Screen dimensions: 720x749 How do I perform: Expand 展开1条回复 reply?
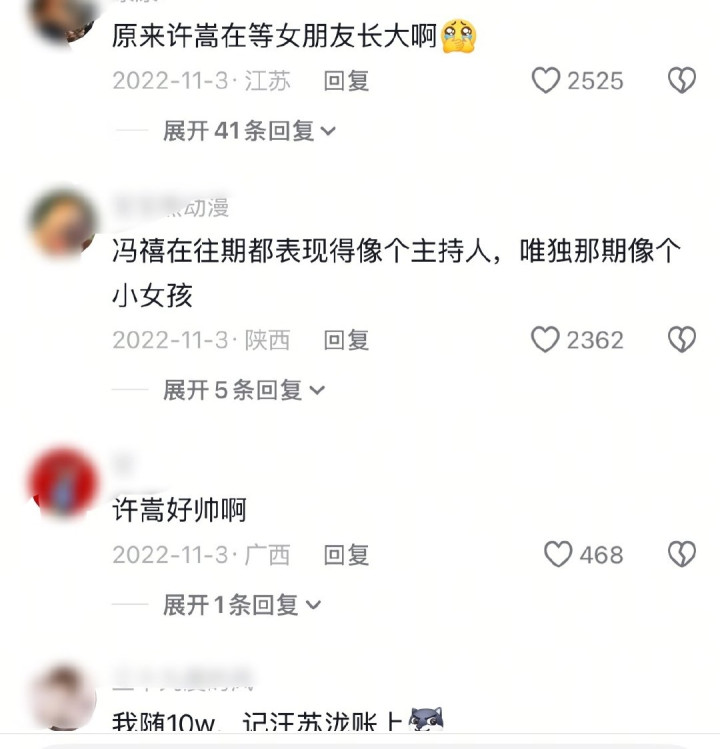242,605
